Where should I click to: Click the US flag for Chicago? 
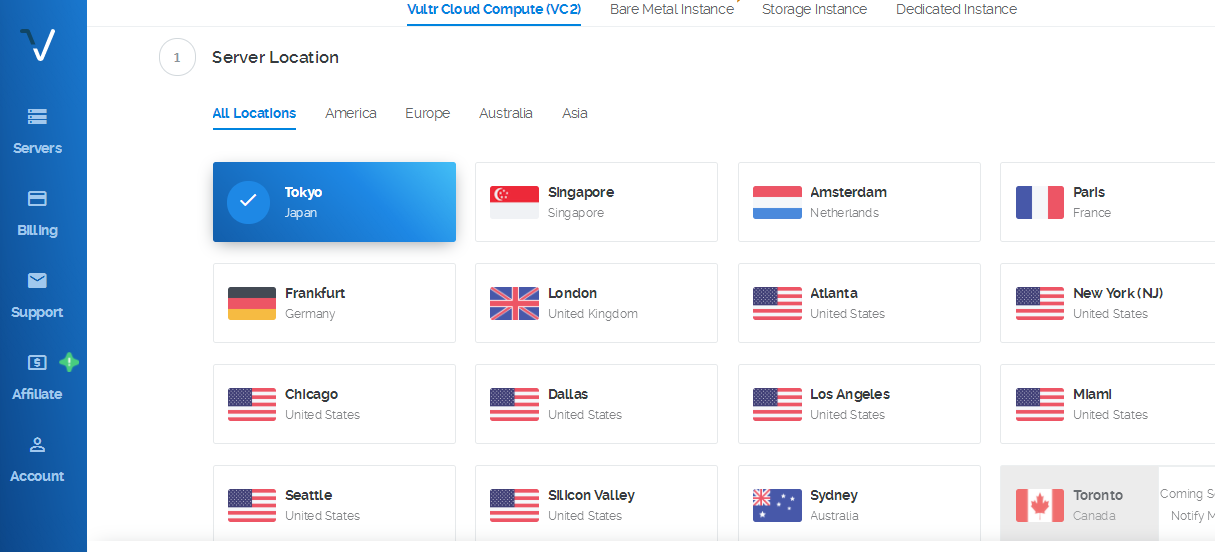252,404
